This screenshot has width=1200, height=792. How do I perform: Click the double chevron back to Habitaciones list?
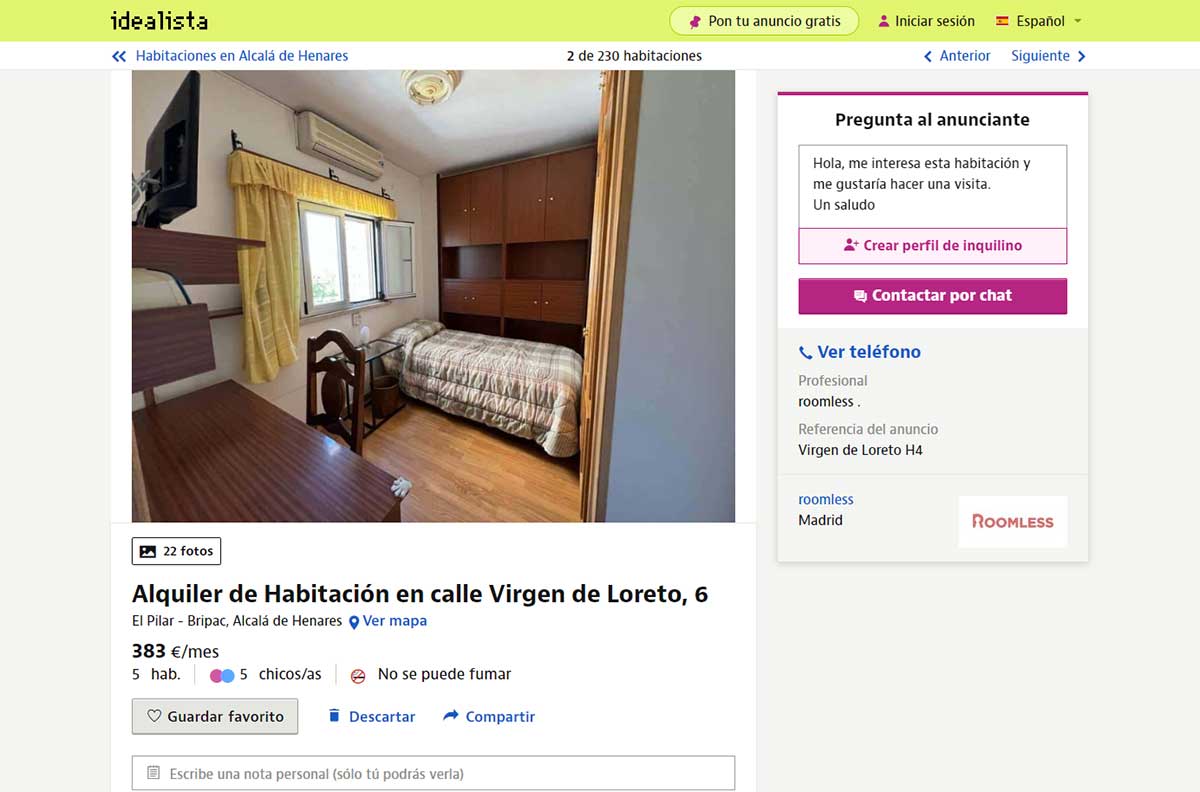pos(119,56)
